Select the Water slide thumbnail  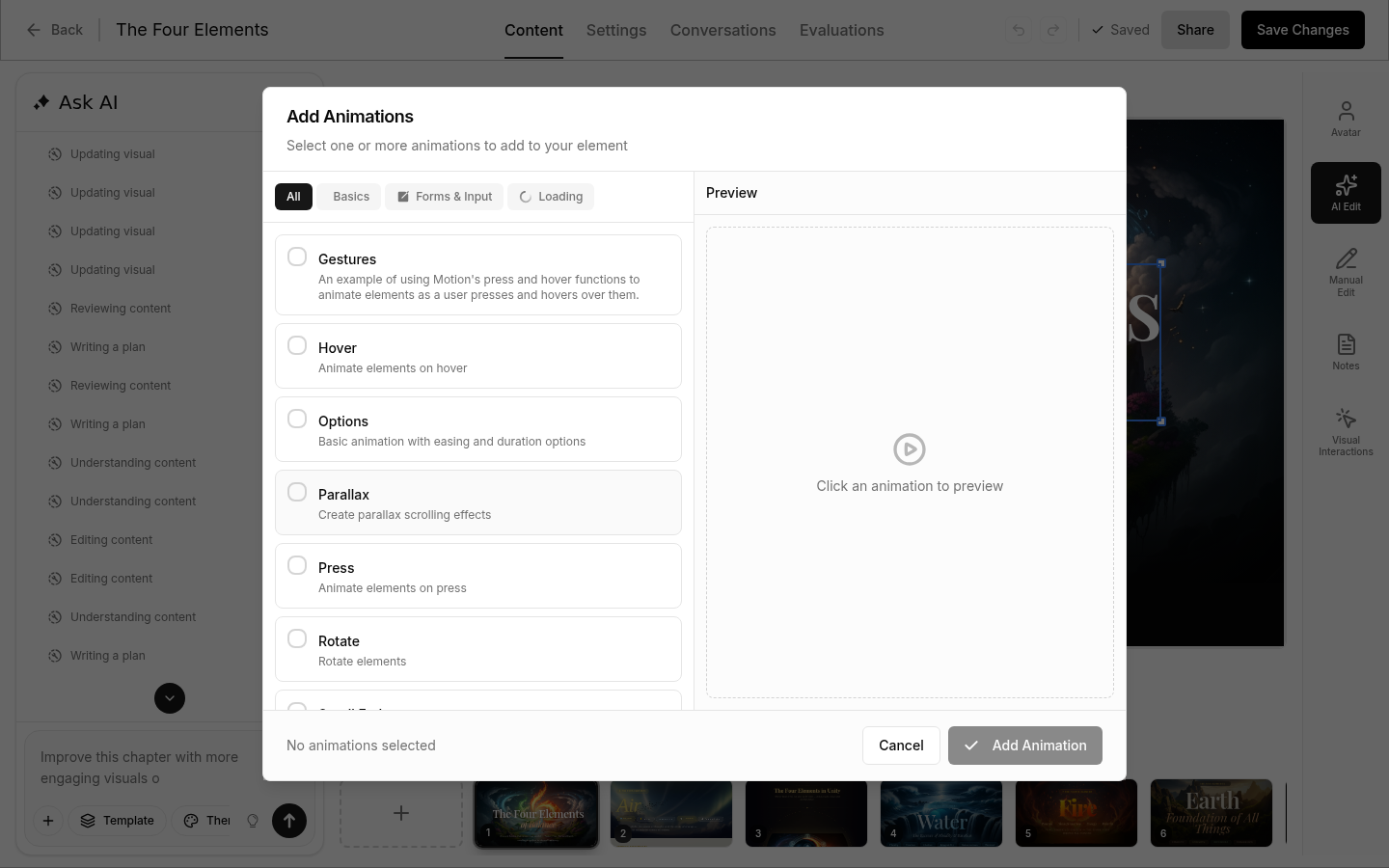(940, 813)
